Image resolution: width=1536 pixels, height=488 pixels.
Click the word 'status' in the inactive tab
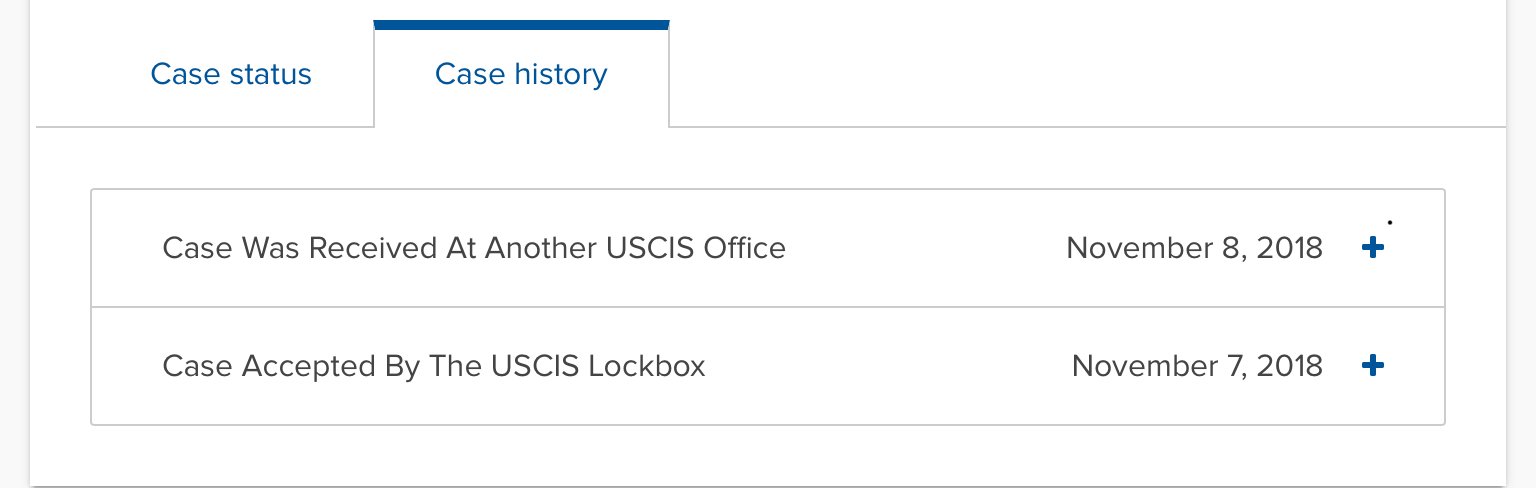point(272,75)
